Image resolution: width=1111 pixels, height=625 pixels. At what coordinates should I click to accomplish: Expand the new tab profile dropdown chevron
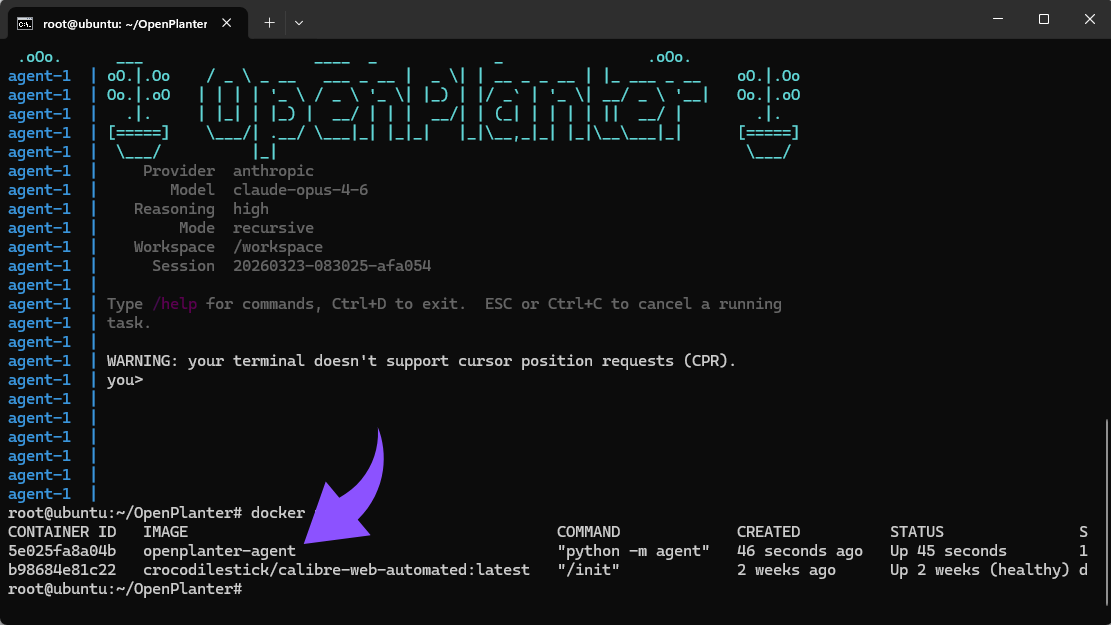[298, 22]
